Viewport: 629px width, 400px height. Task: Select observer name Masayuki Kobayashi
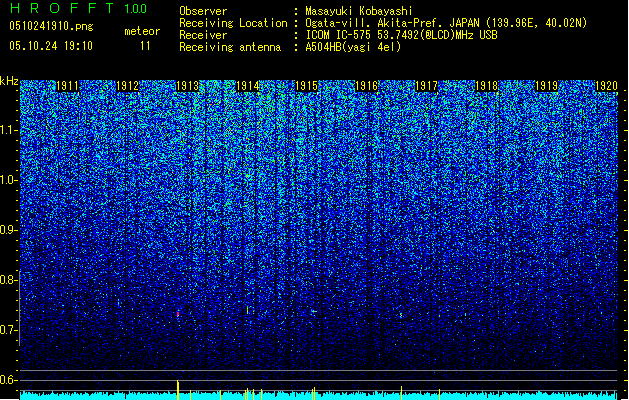pyautogui.click(x=359, y=11)
